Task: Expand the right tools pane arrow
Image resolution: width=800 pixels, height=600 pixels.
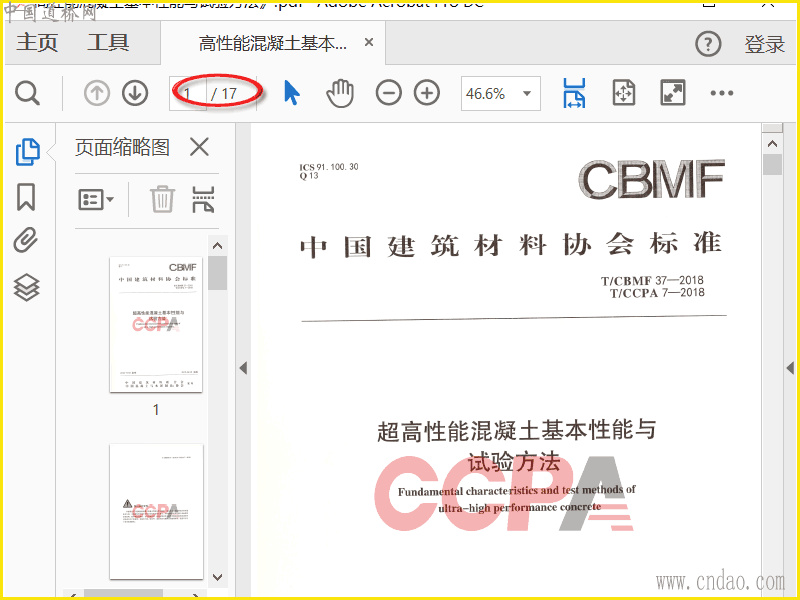Action: point(790,368)
